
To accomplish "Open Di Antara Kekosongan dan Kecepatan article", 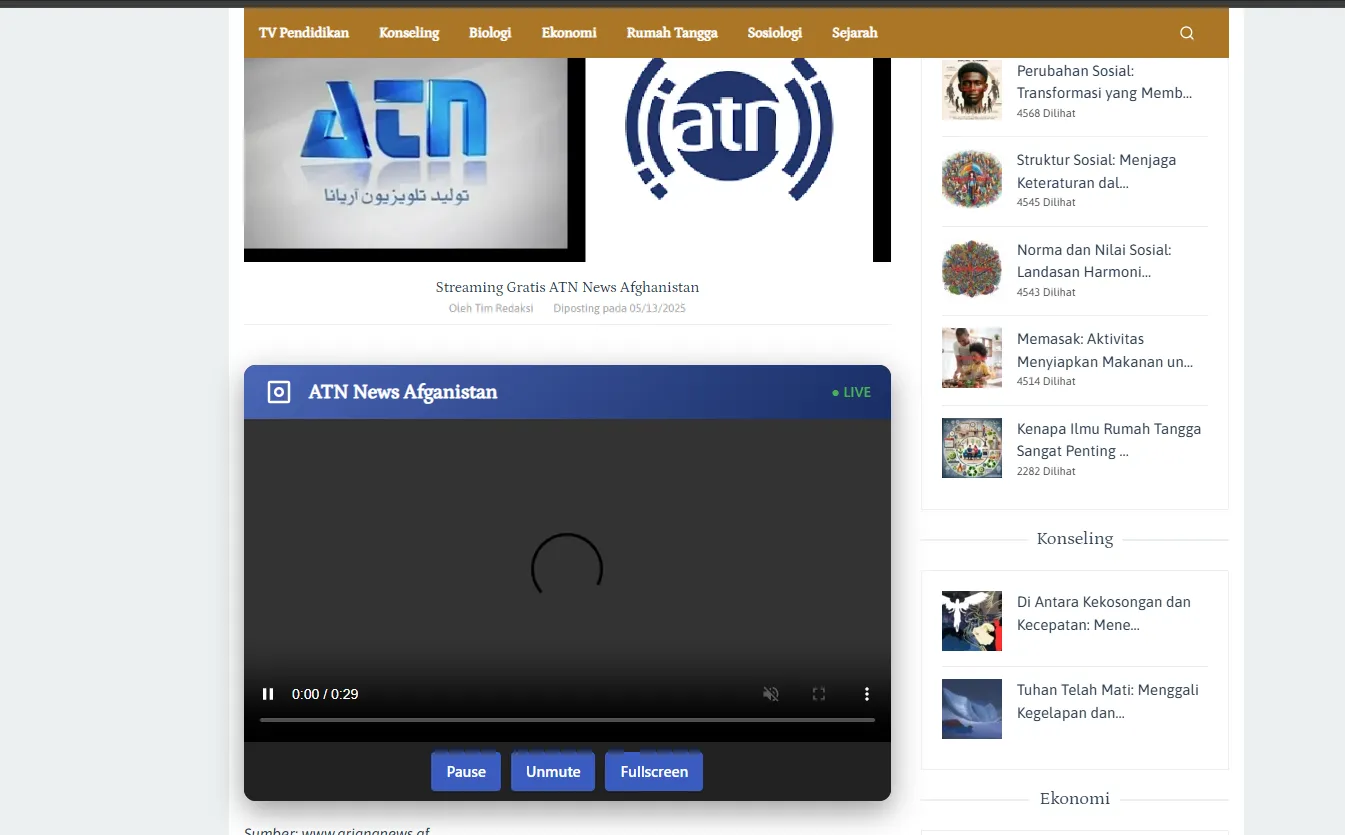I will coord(1104,613).
